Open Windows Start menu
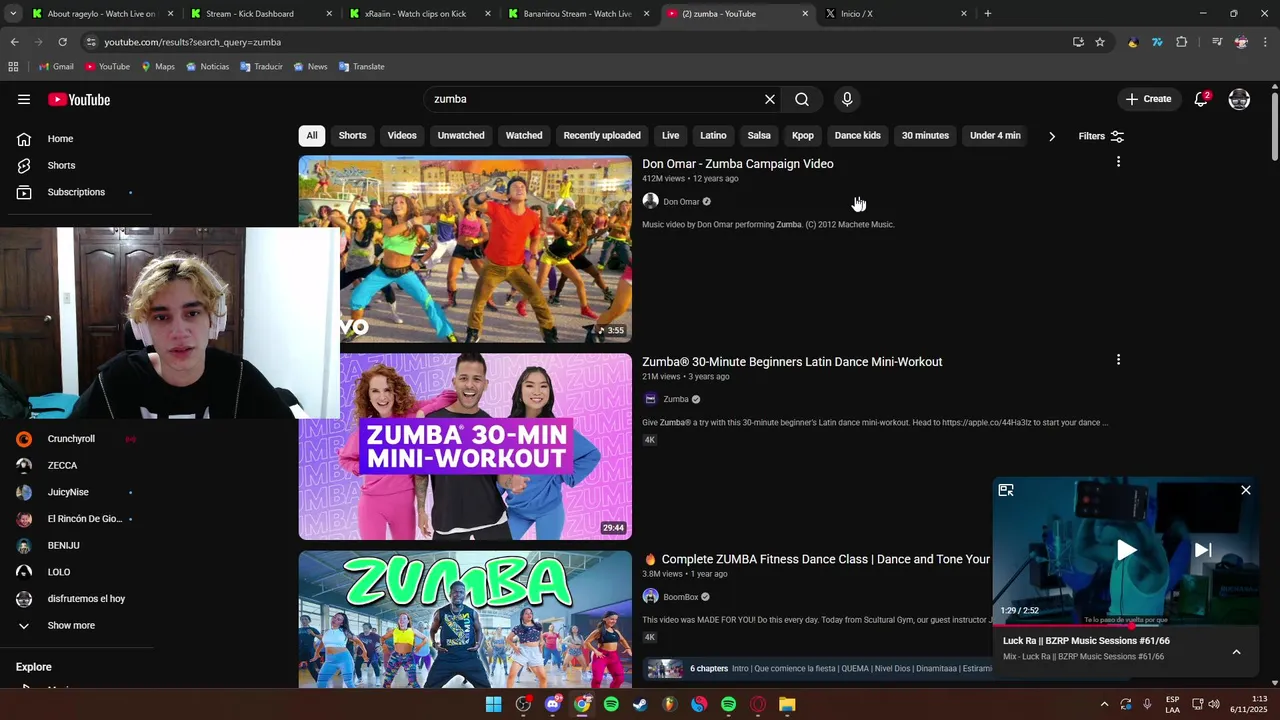Viewport: 1280px width, 720px height. click(493, 704)
